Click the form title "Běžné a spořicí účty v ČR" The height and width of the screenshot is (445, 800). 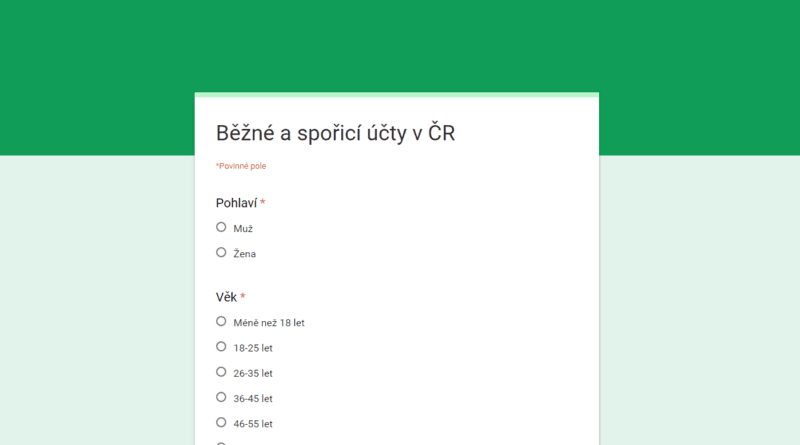click(335, 133)
